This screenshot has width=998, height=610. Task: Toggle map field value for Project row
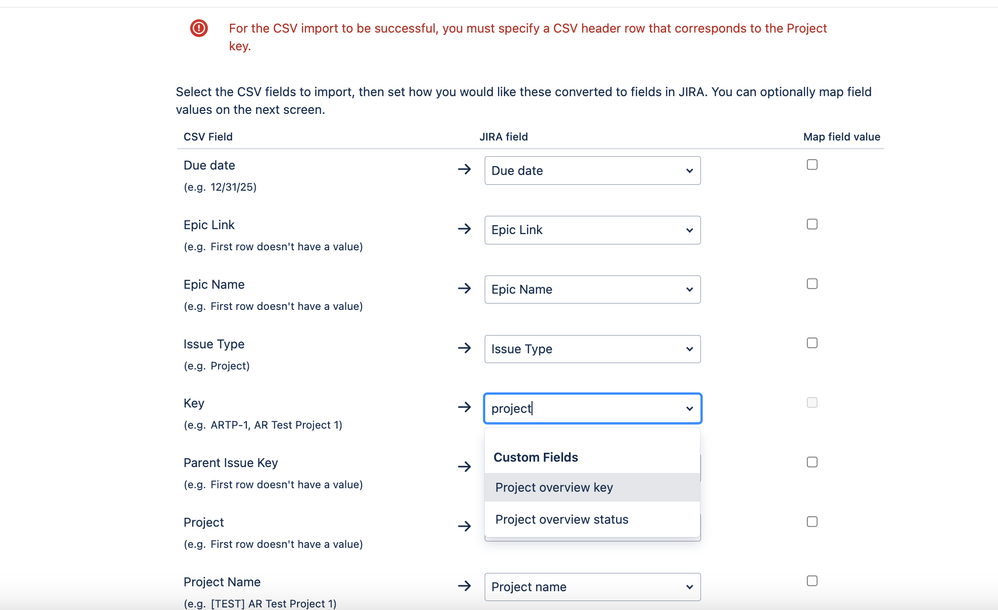coord(812,521)
